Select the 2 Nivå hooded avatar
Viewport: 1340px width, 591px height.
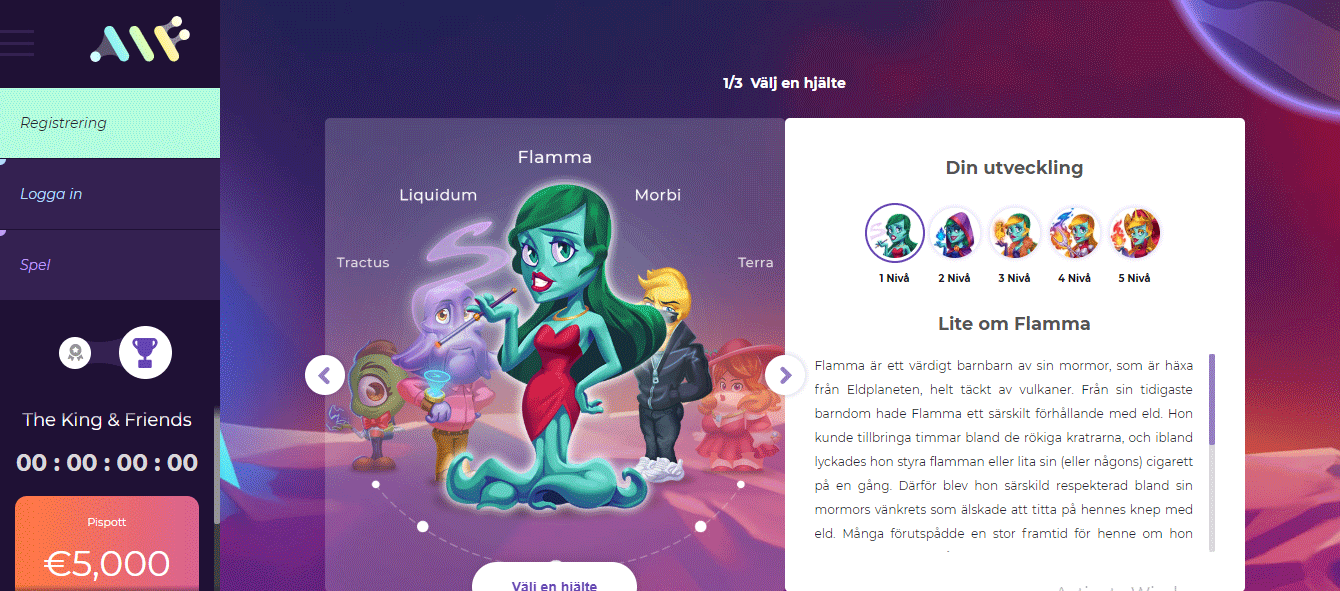tap(954, 233)
